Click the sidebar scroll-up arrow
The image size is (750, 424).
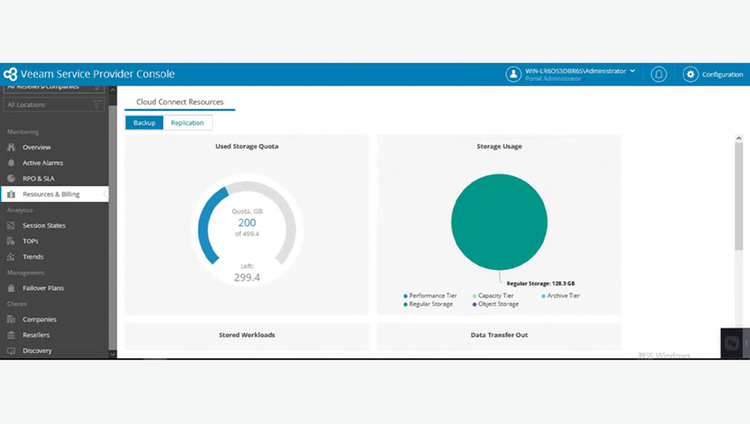pyautogui.click(x=112, y=89)
